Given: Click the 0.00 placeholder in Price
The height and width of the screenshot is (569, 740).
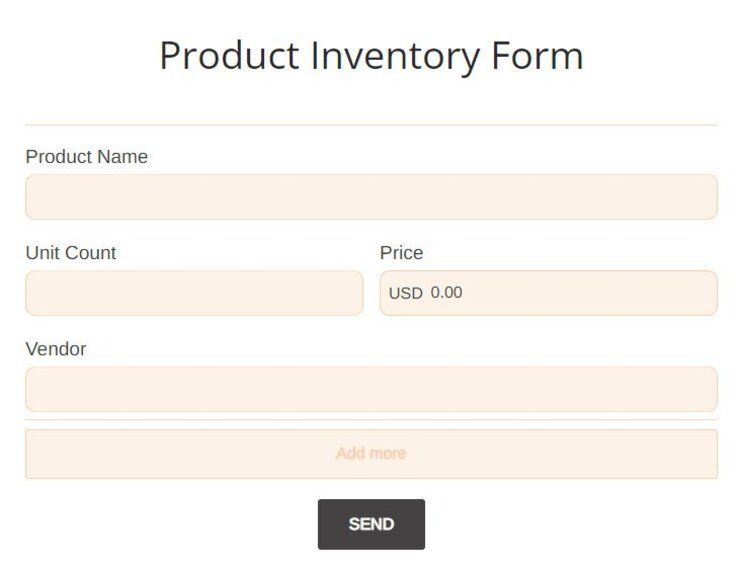Looking at the screenshot, I should (446, 293).
